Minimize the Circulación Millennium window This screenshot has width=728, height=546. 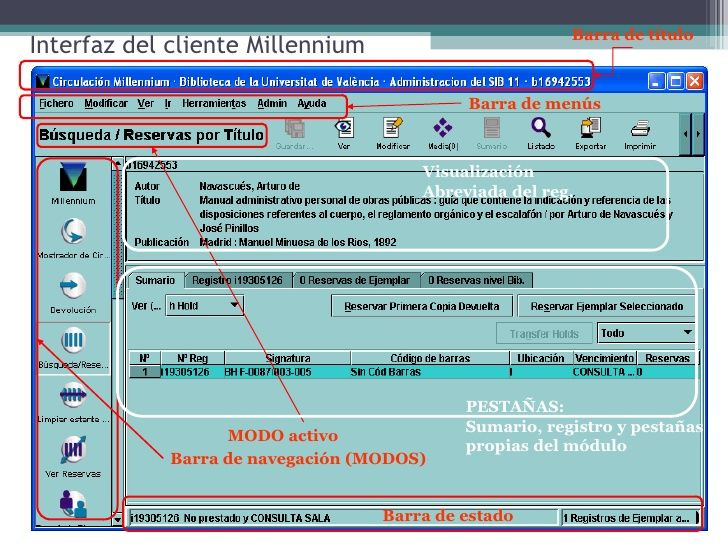pos(656,82)
